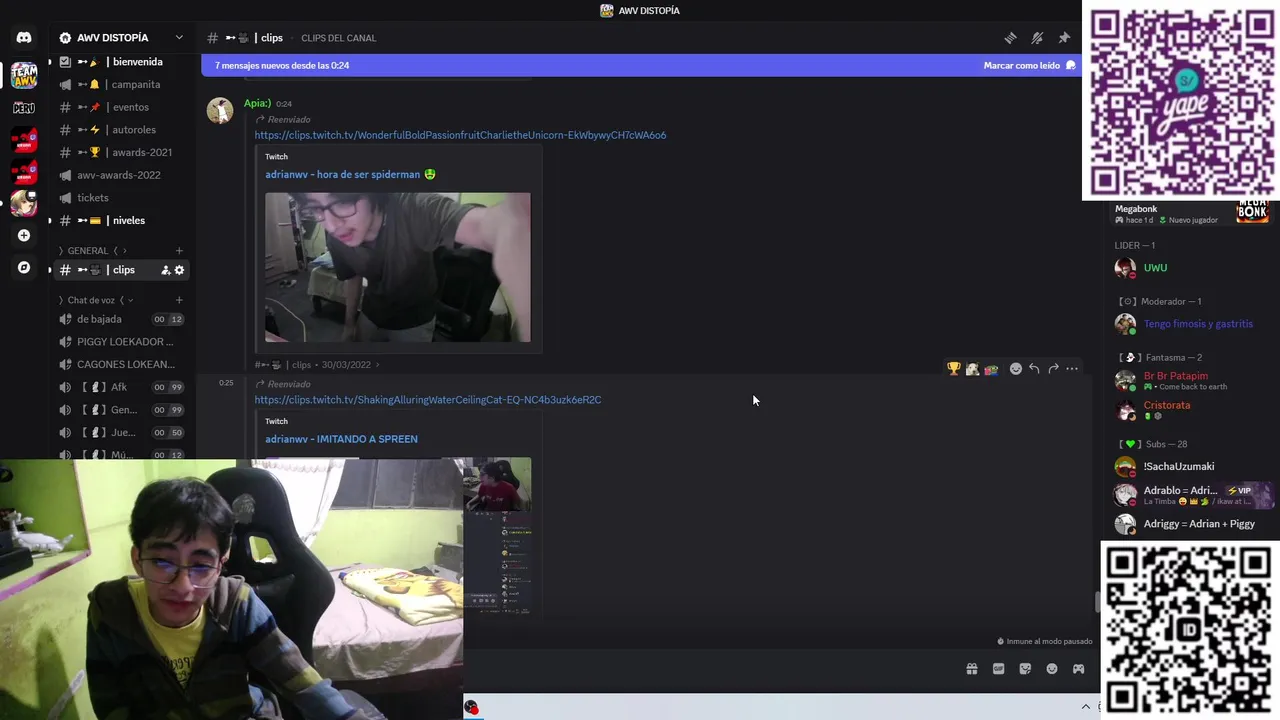
Task: Open the anime avatar server icon
Action: [24, 203]
